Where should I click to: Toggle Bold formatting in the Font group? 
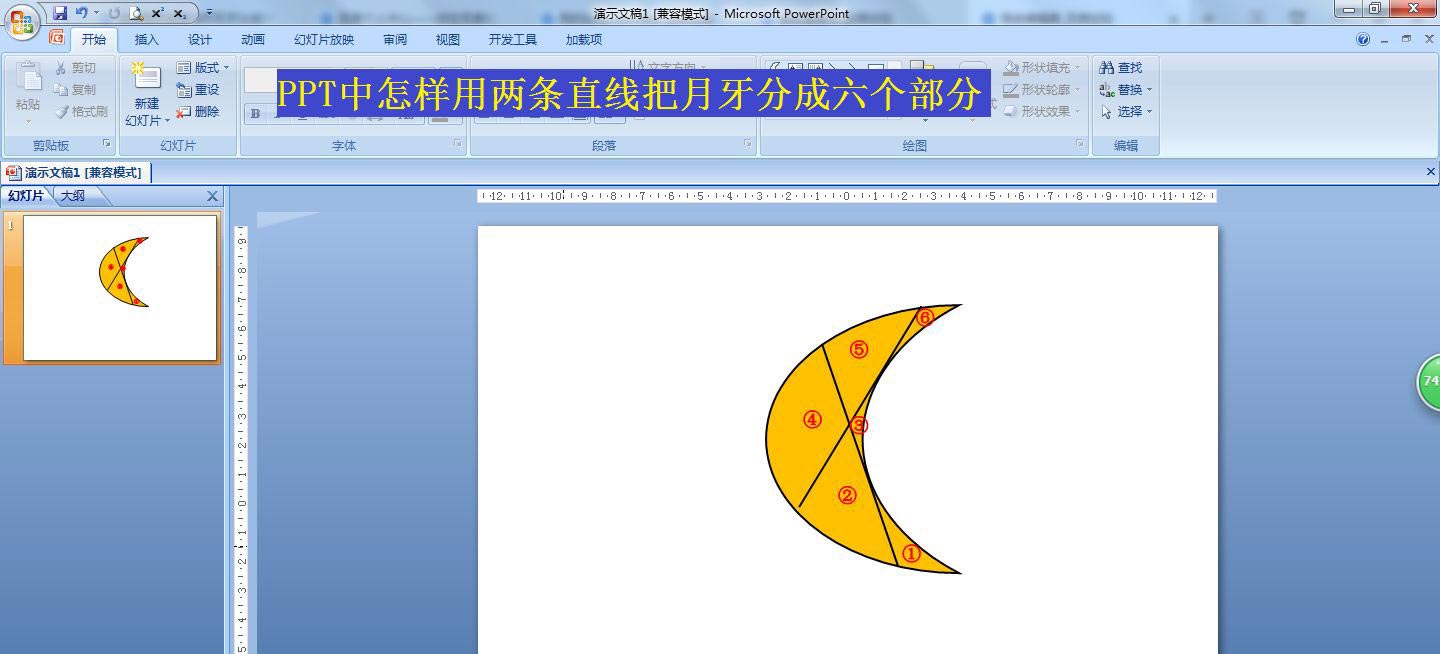[x=256, y=114]
